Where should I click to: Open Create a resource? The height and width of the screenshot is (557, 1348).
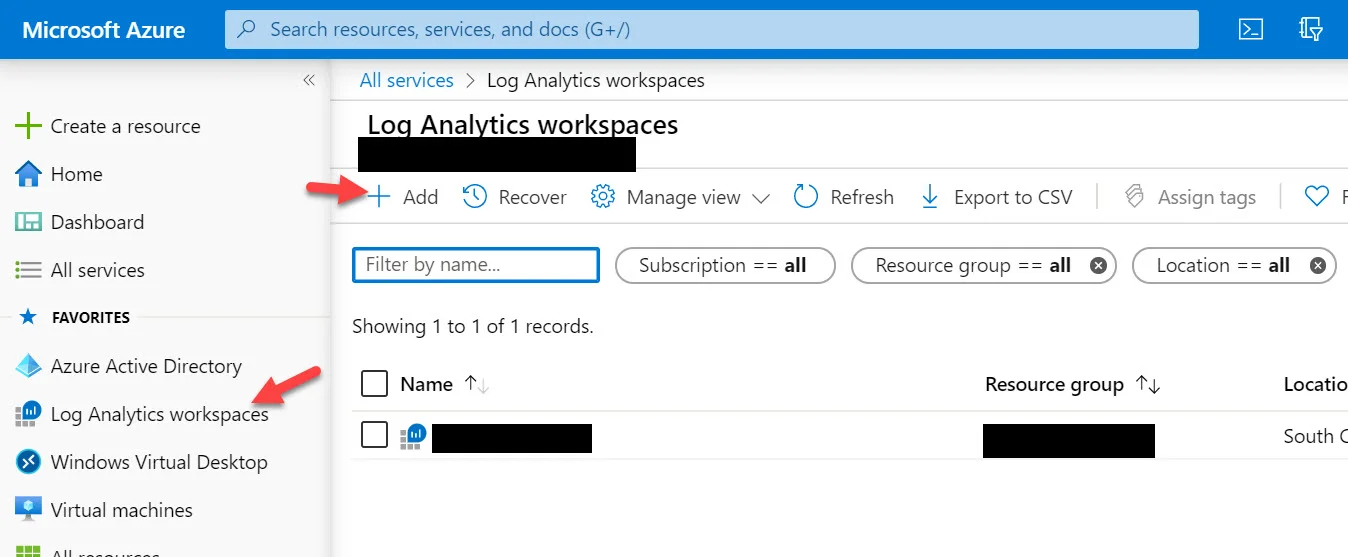pos(125,126)
